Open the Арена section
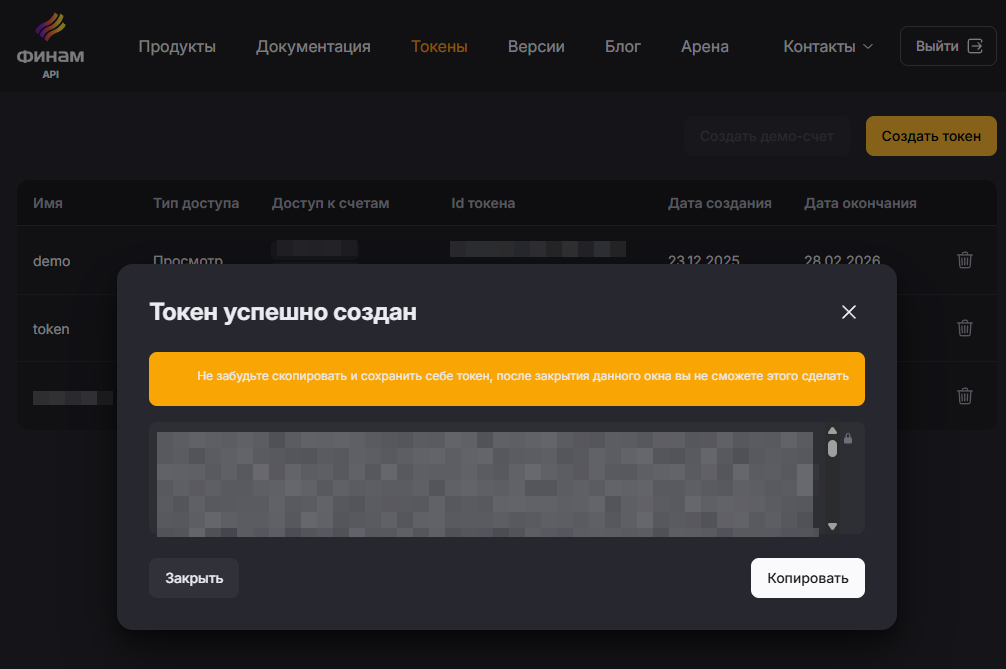The image size is (1006, 669). coord(704,46)
